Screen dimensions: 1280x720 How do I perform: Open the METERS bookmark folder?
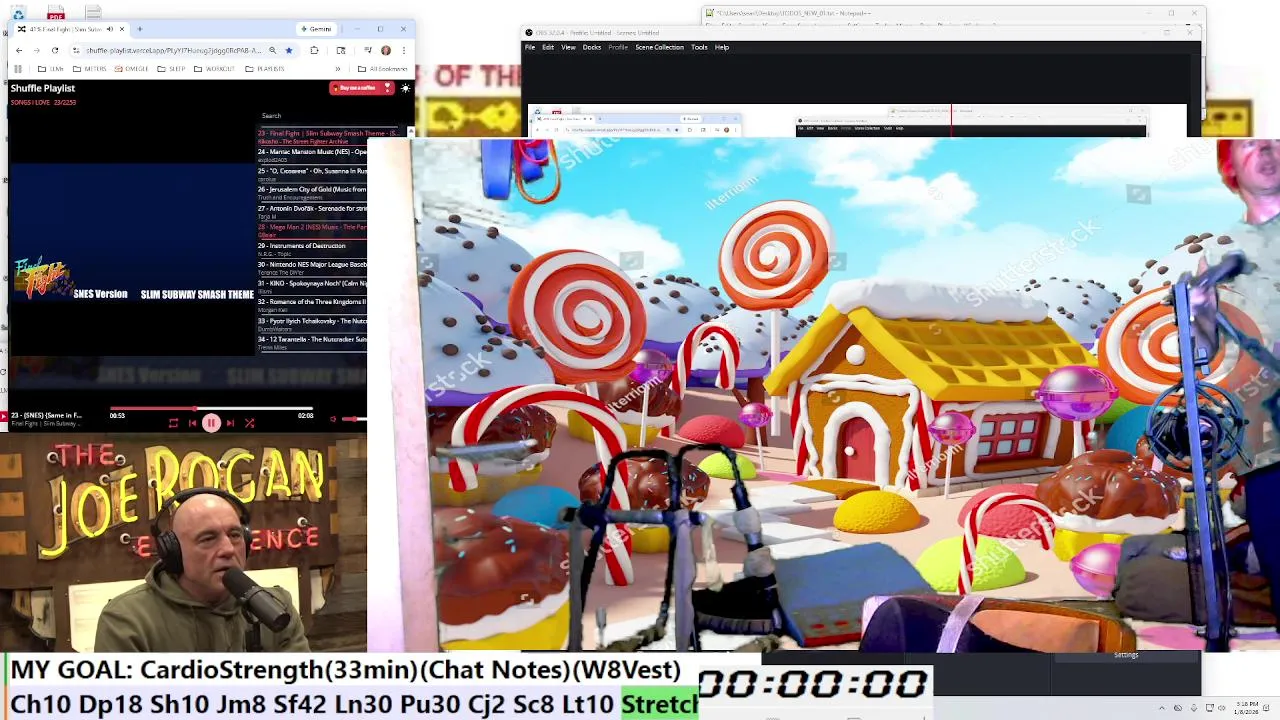(x=90, y=69)
